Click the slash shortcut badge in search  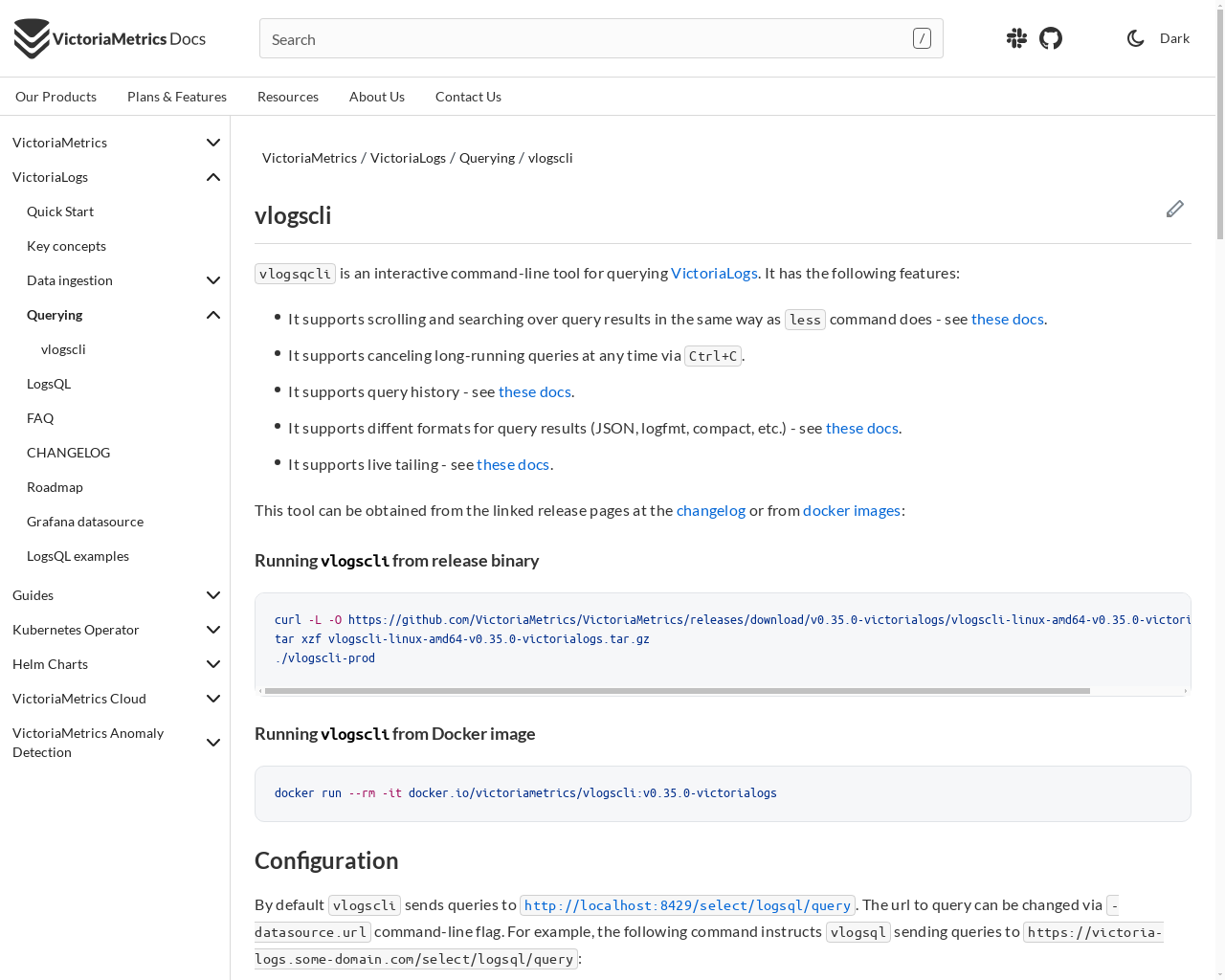922,38
